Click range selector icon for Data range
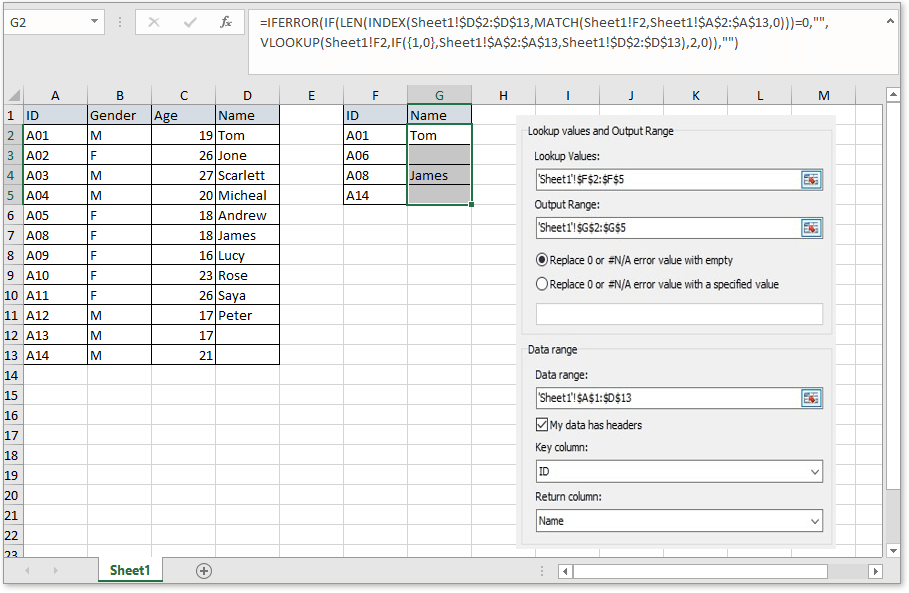The image size is (909, 593). click(811, 398)
